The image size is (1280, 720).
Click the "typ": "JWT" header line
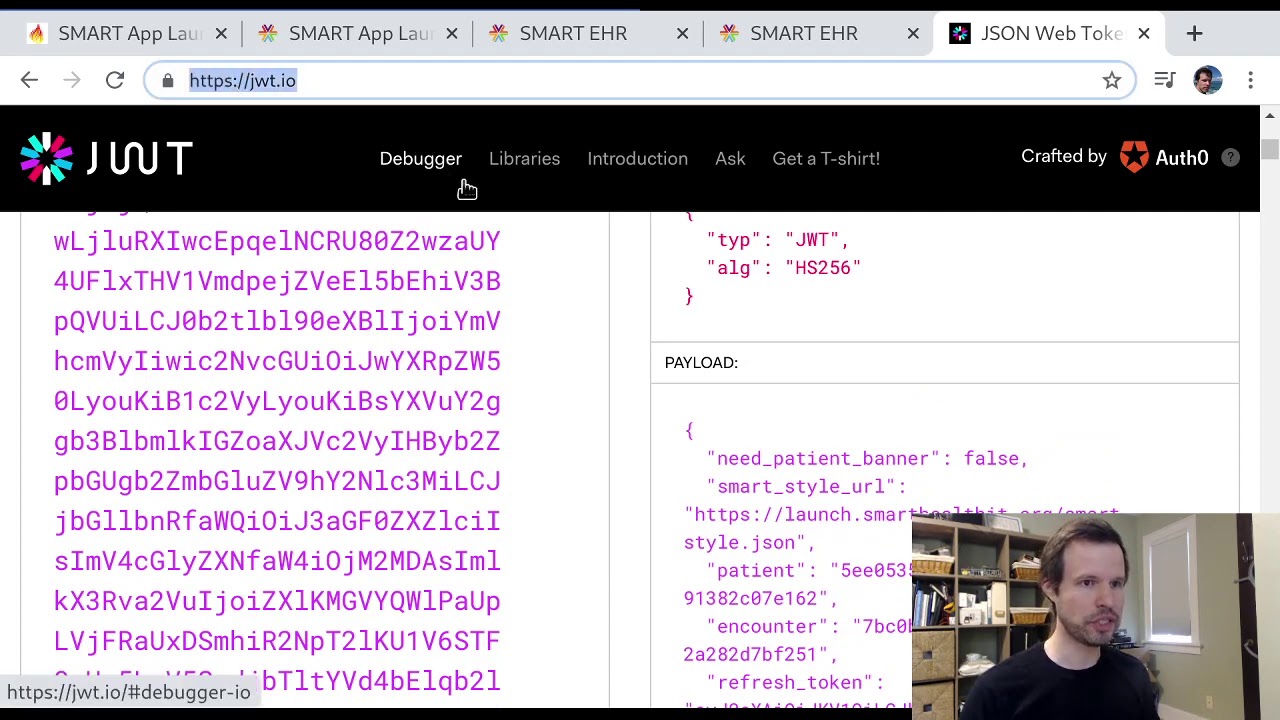tap(777, 240)
